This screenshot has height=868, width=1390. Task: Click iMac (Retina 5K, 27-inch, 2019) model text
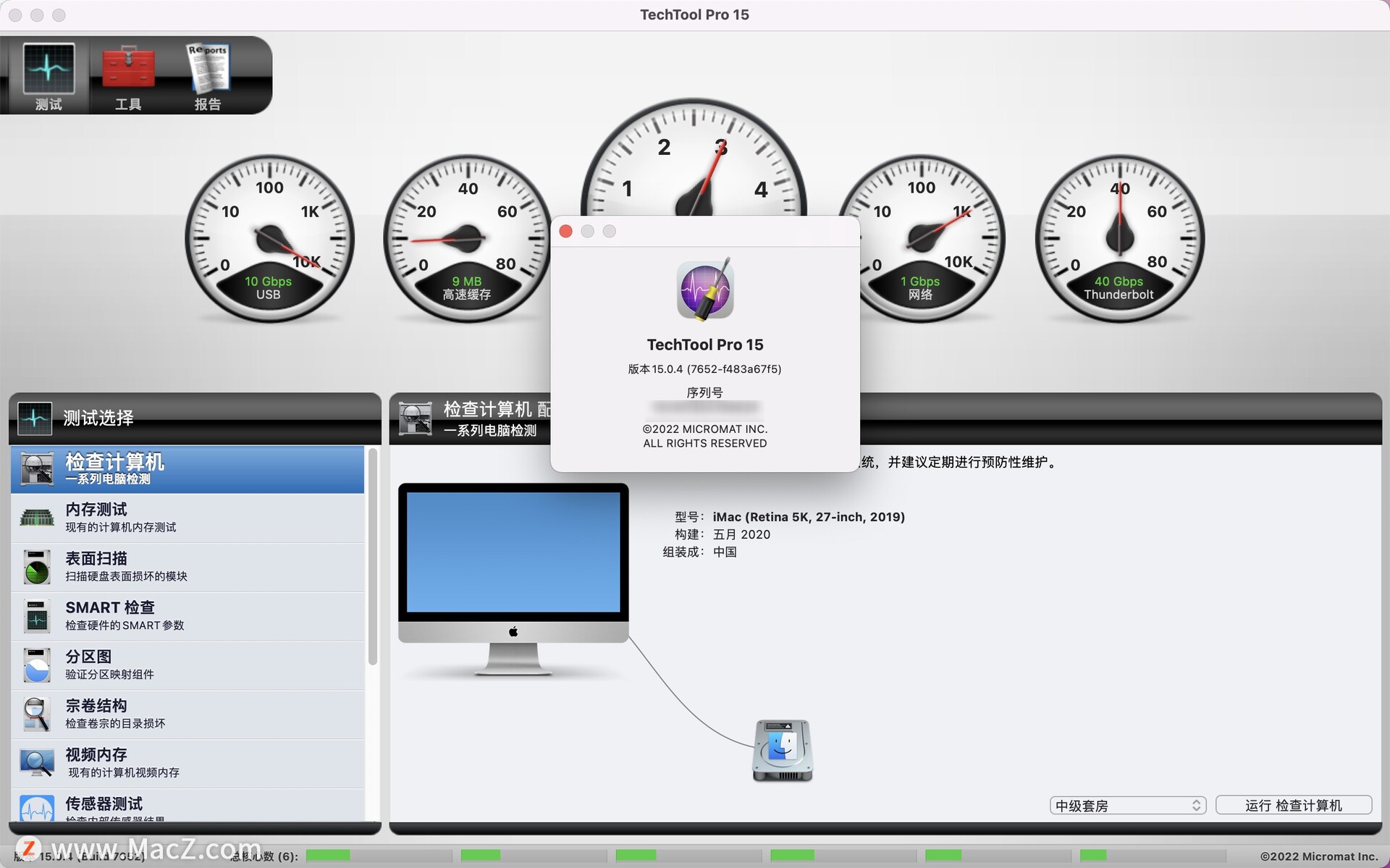pos(809,517)
